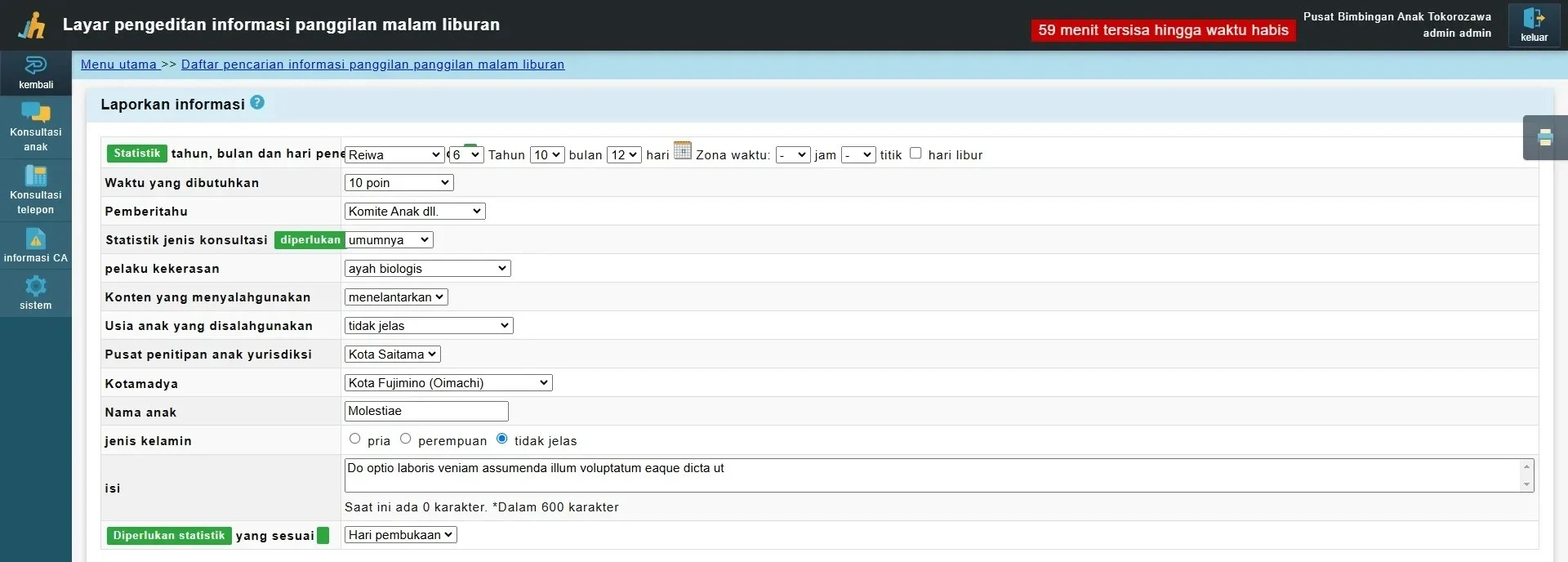The height and width of the screenshot is (562, 1568).
Task: Select perempuan gender radio button
Action: coord(405,439)
